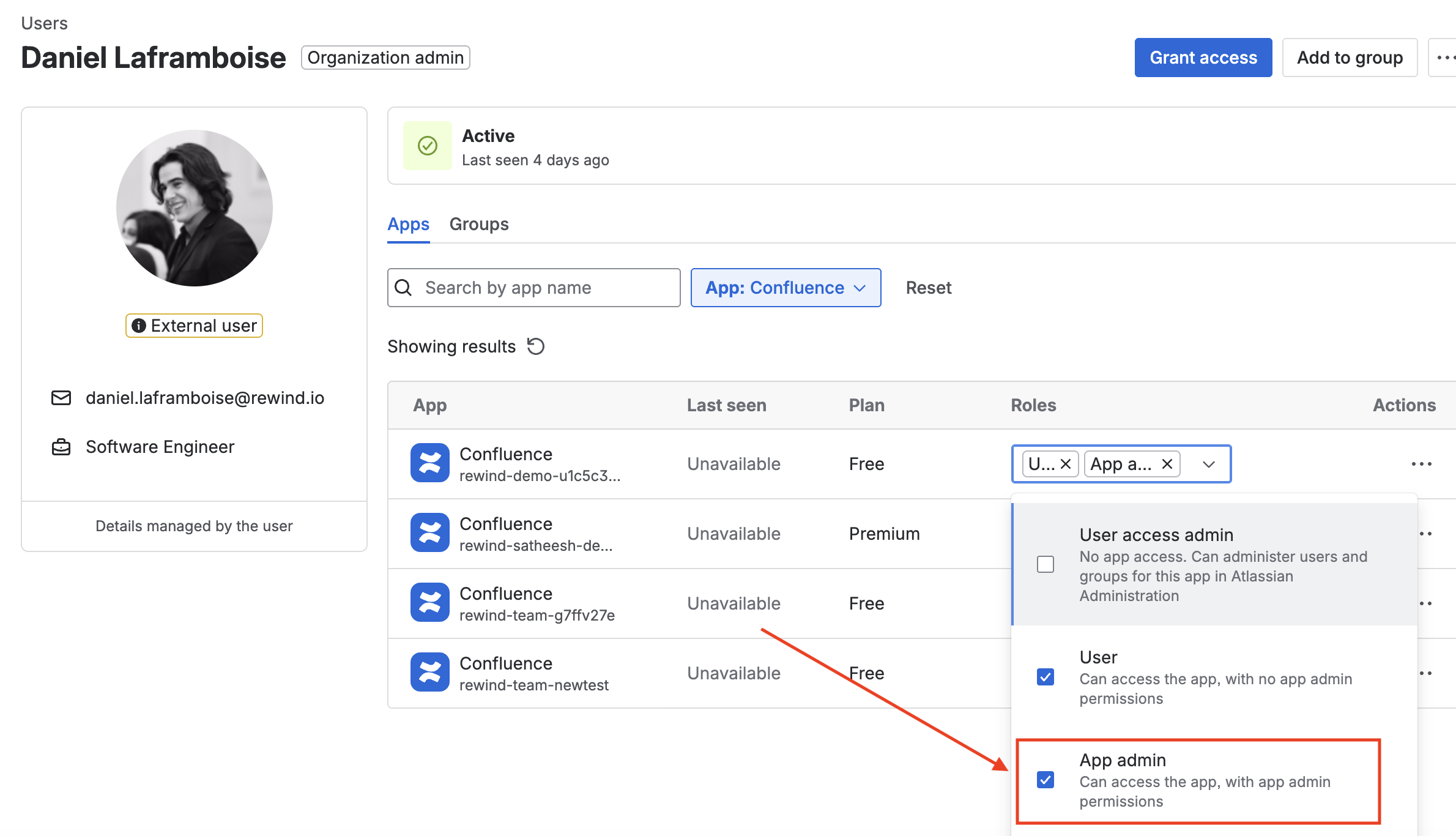
Task: Click Details managed by the user text
Action: pos(194,526)
